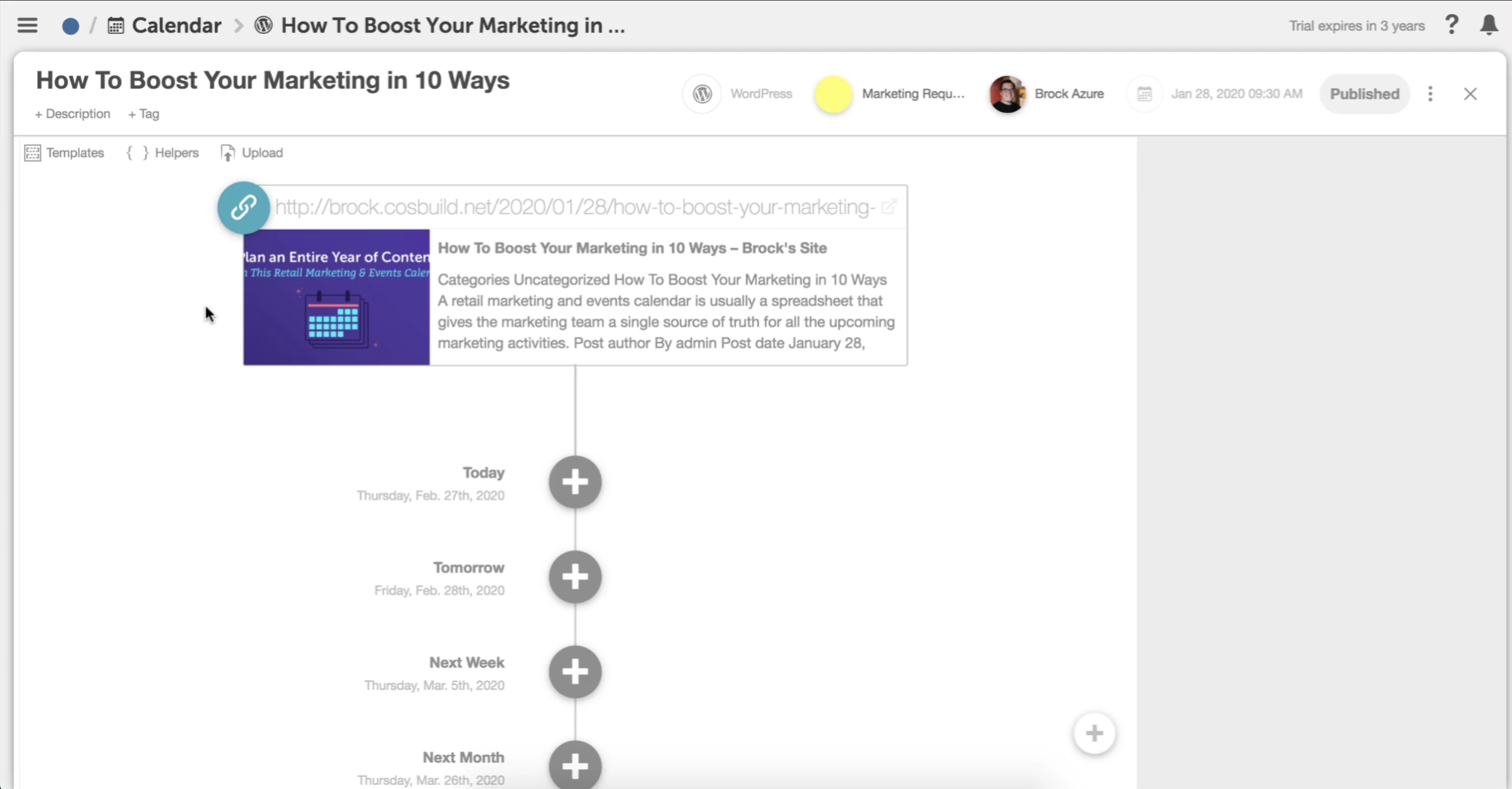Click the WordPress logo icon

click(x=702, y=94)
